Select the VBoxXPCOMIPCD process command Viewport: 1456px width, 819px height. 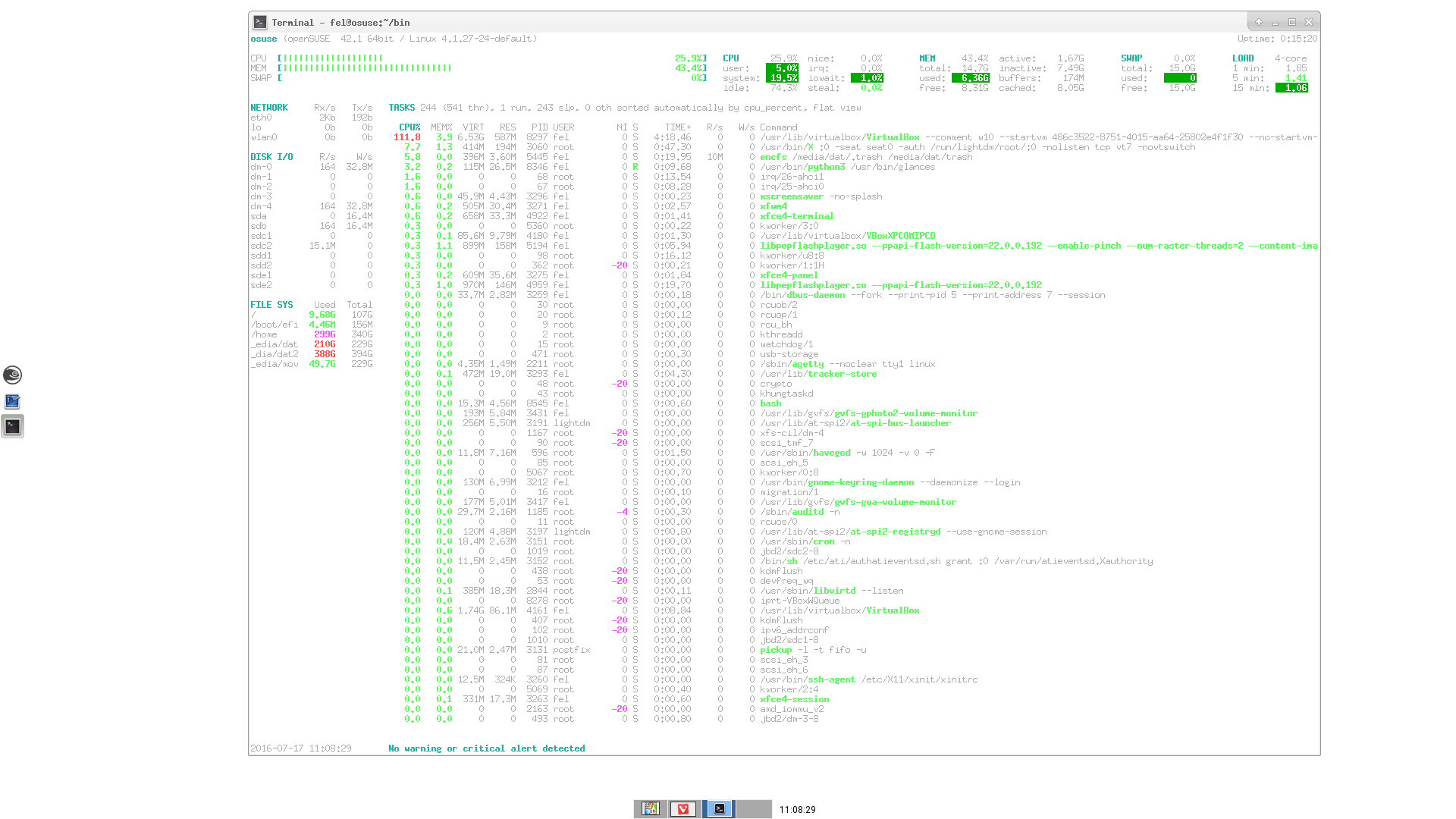(848, 236)
